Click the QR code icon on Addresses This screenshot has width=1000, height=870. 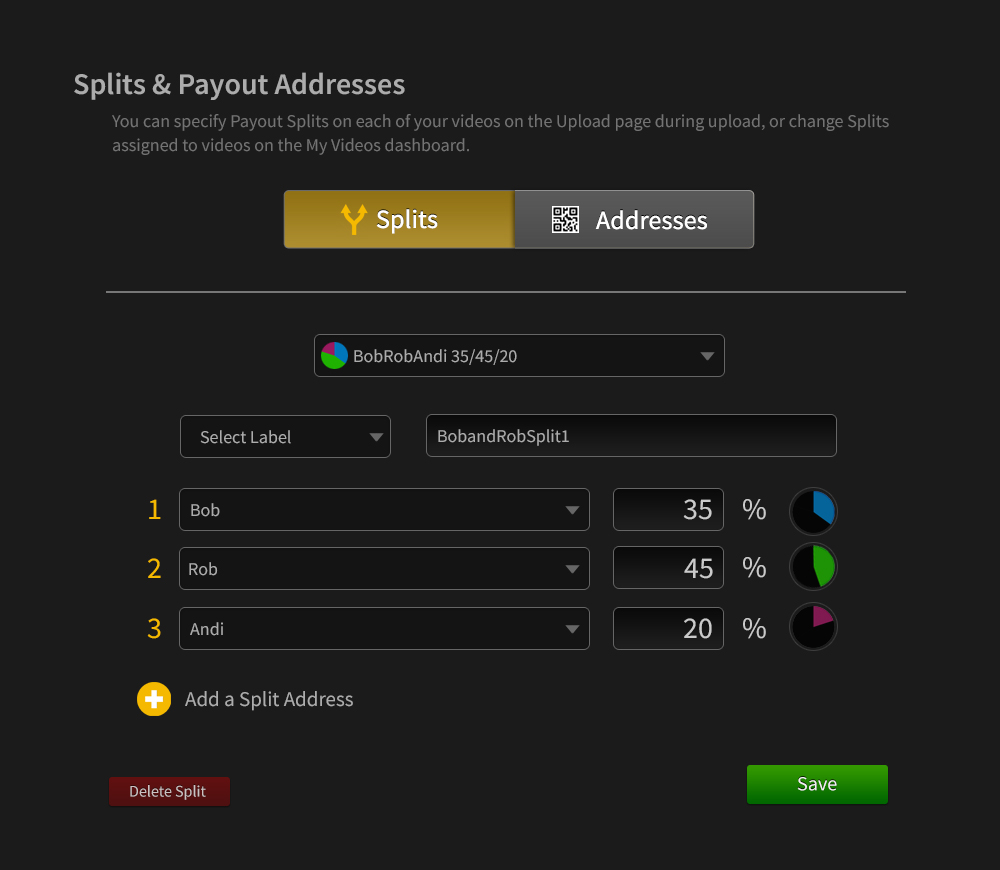[566, 220]
